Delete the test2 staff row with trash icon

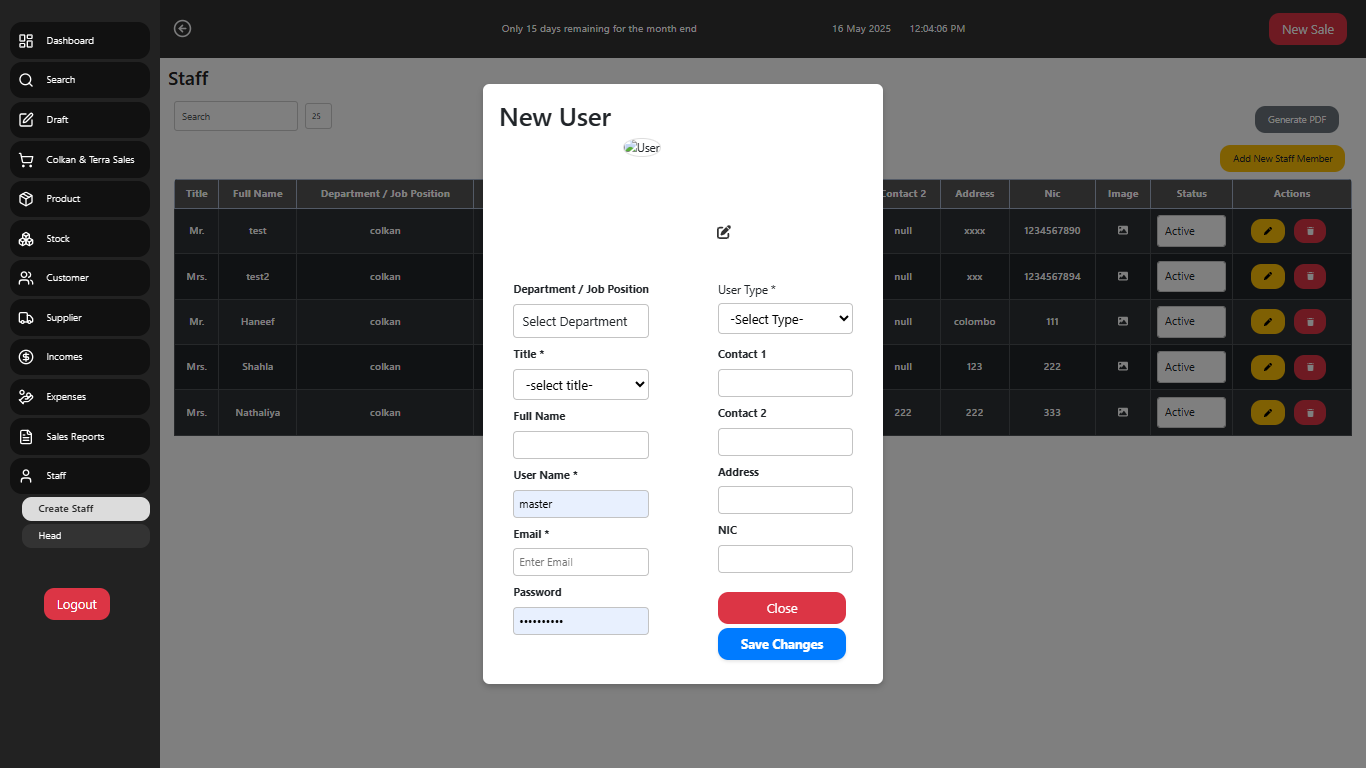tap(1310, 276)
